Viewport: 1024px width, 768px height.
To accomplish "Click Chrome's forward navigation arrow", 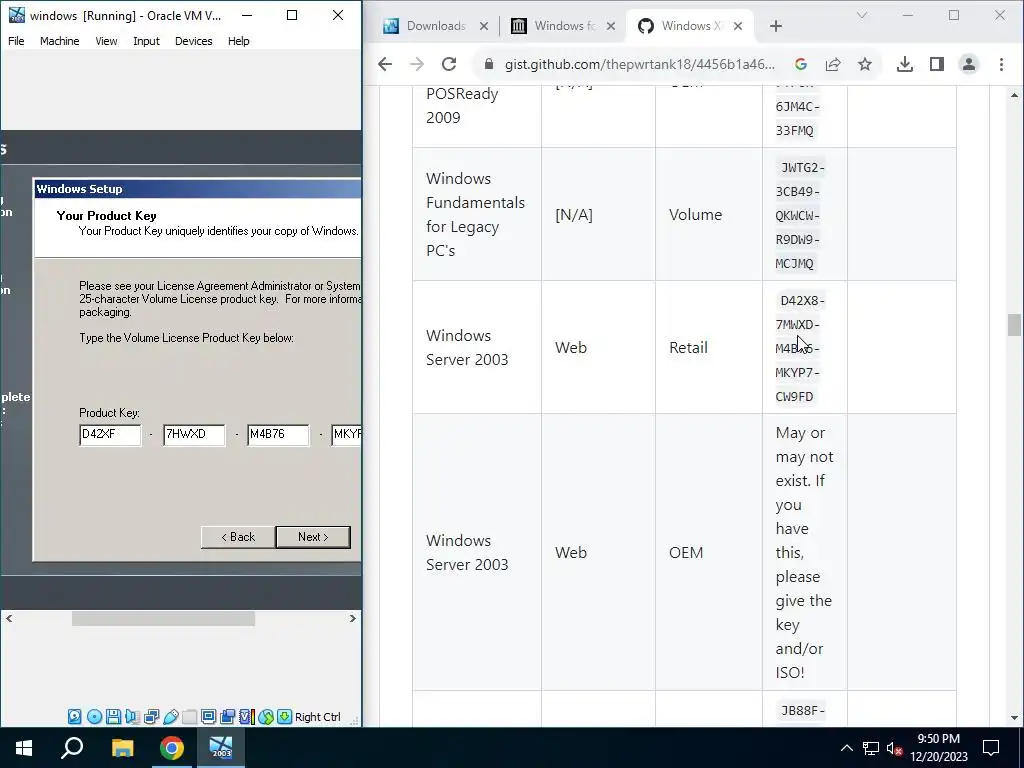I will coord(417,64).
